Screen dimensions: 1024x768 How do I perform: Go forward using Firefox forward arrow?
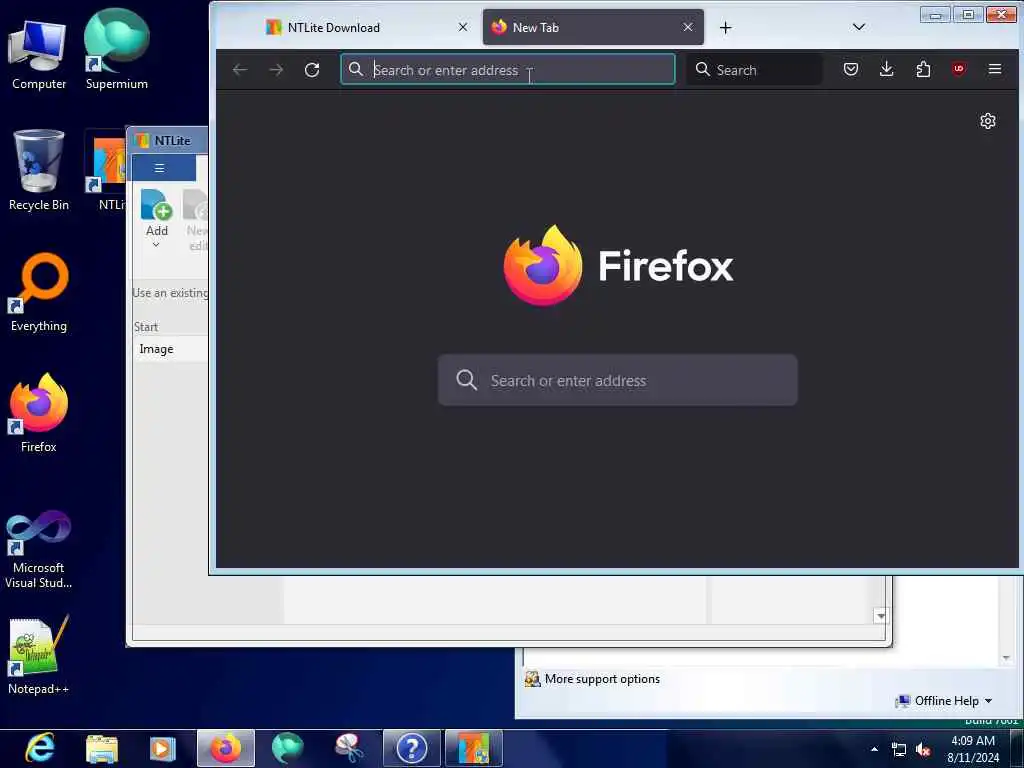tap(276, 70)
